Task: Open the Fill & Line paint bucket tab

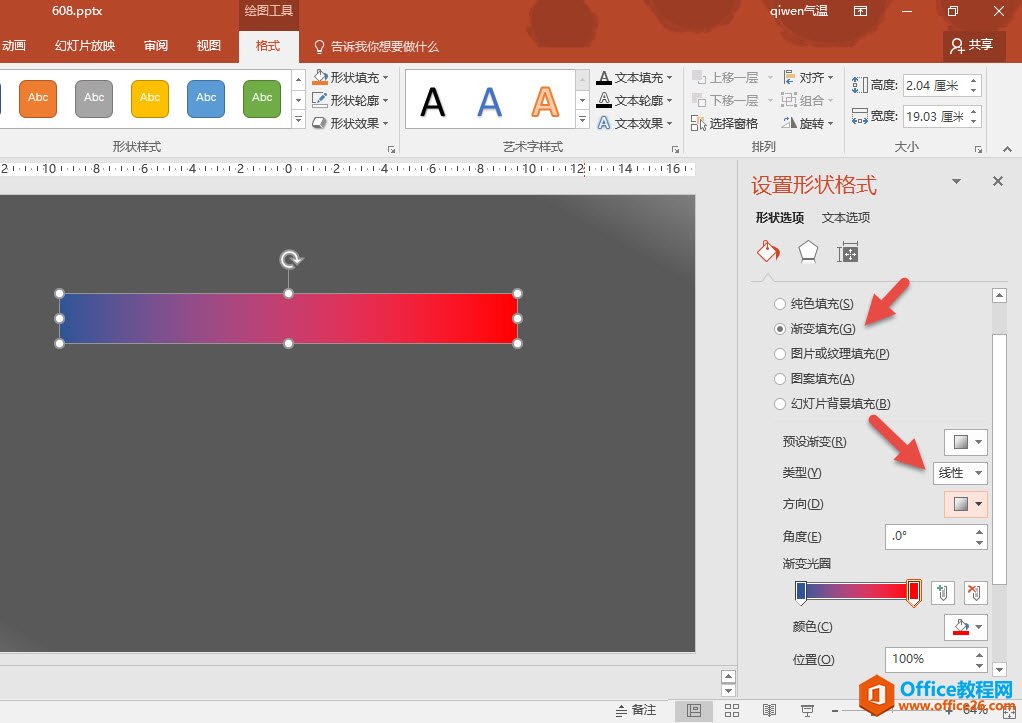Action: (767, 252)
